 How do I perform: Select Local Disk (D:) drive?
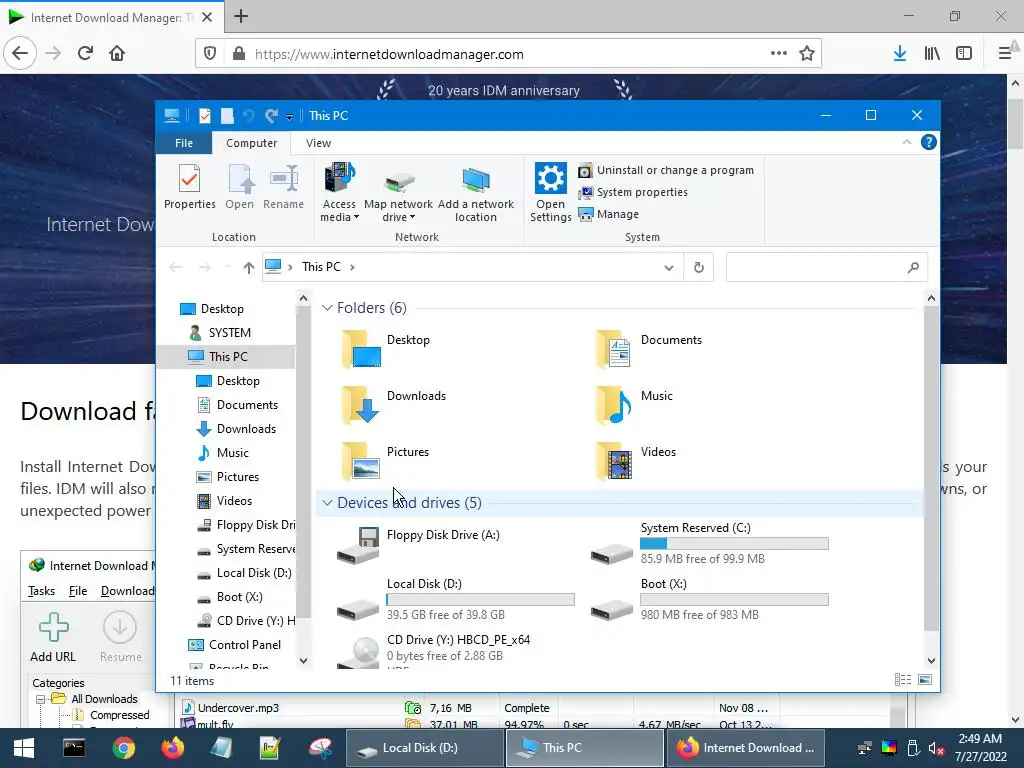pyautogui.click(x=456, y=600)
